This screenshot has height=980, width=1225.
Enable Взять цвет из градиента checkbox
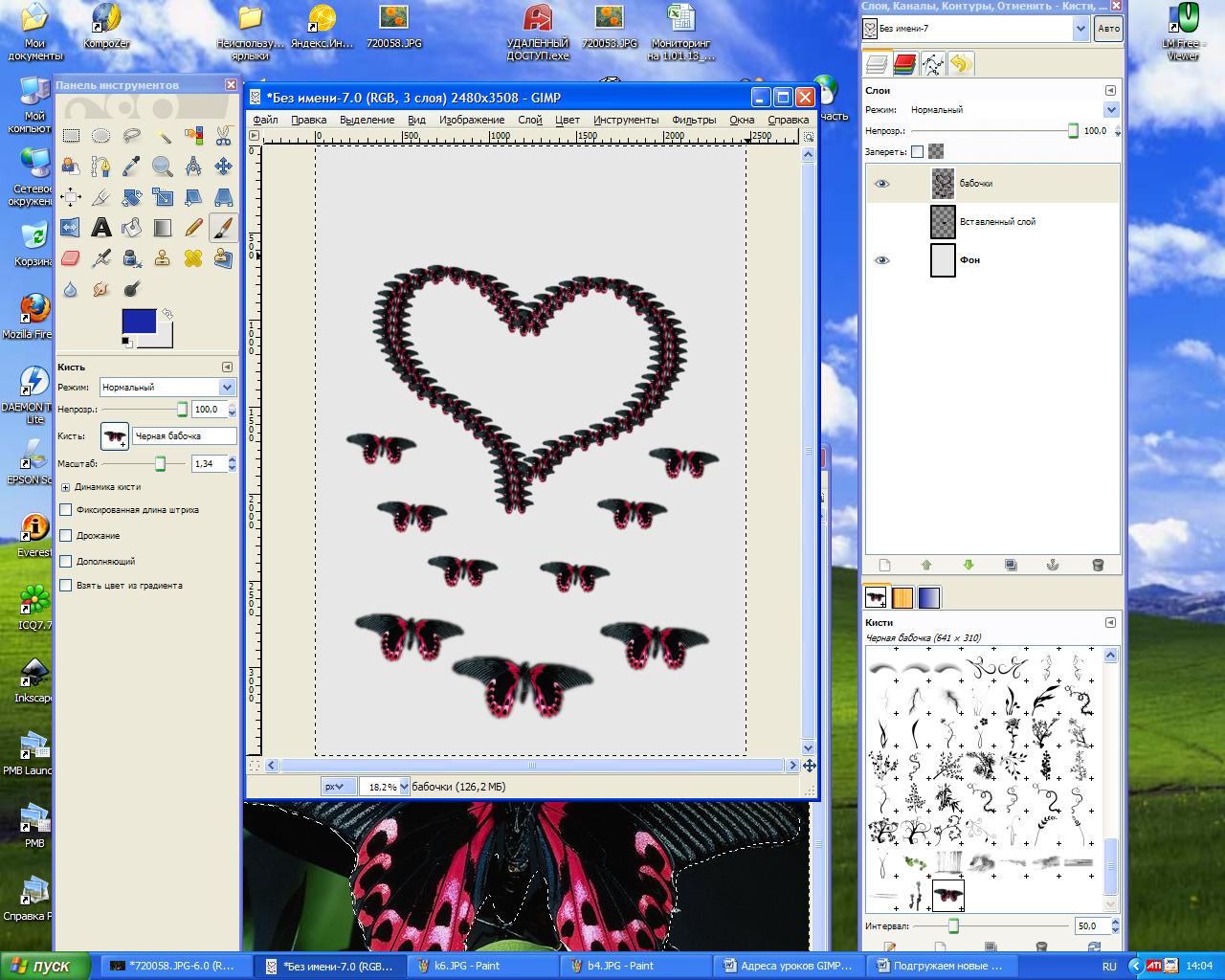[66, 585]
